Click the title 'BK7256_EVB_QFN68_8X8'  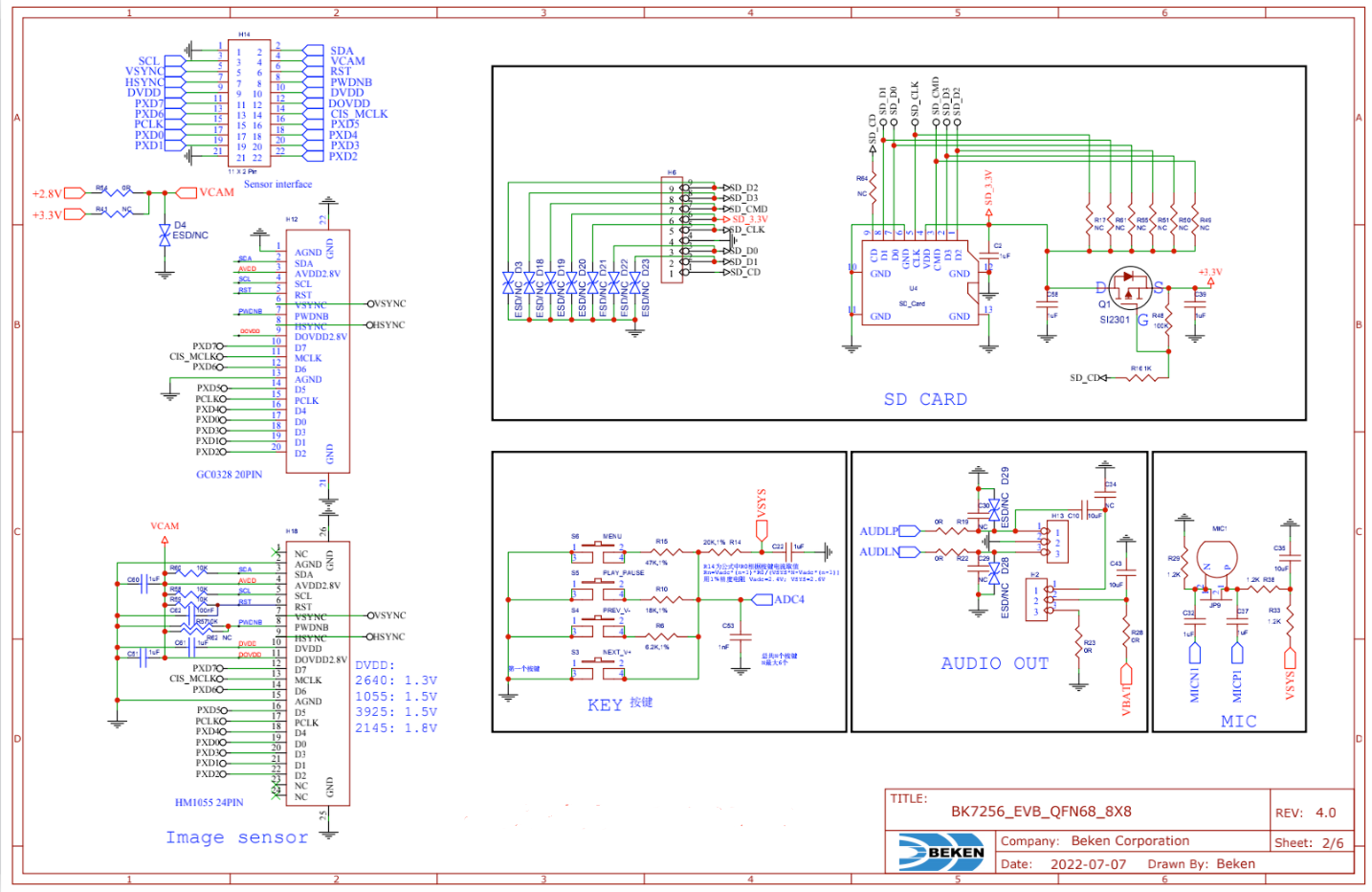(x=1041, y=812)
